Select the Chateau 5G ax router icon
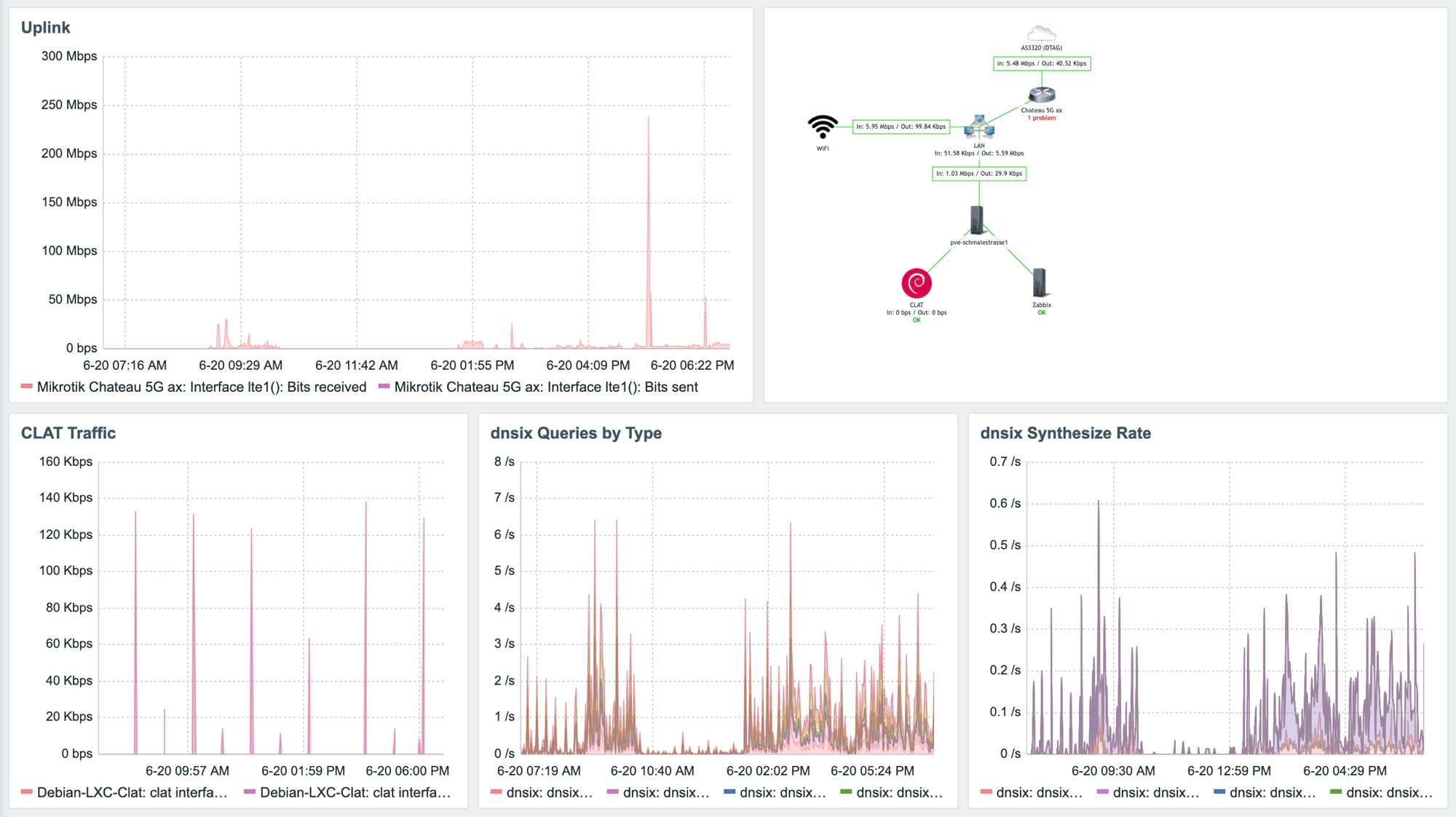Screen dimensions: 1456x817 [x=1042, y=95]
